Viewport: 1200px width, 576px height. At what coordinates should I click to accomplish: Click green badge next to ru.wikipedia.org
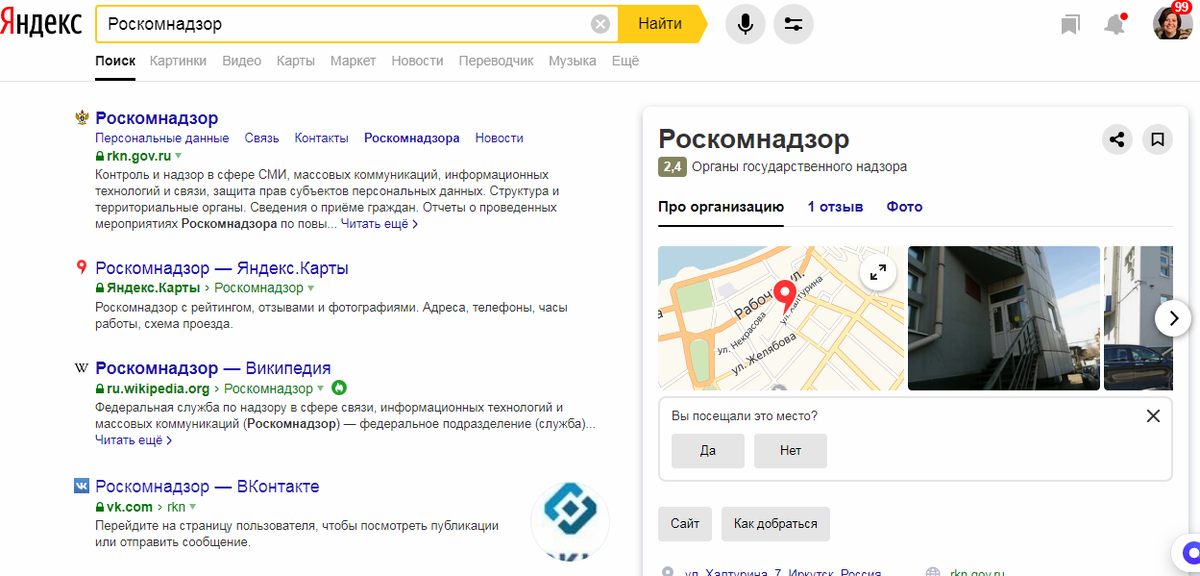(339, 388)
